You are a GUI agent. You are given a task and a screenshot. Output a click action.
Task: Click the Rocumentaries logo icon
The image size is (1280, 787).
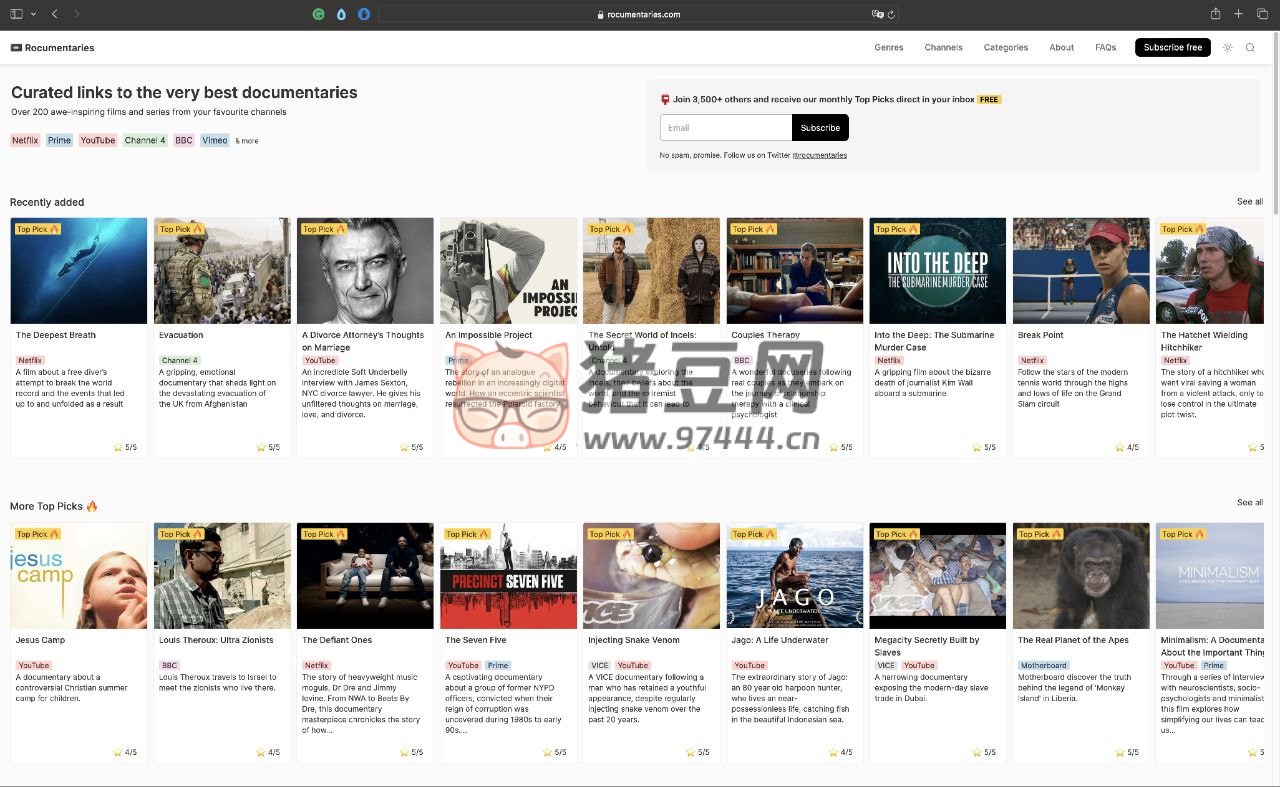click(15, 47)
